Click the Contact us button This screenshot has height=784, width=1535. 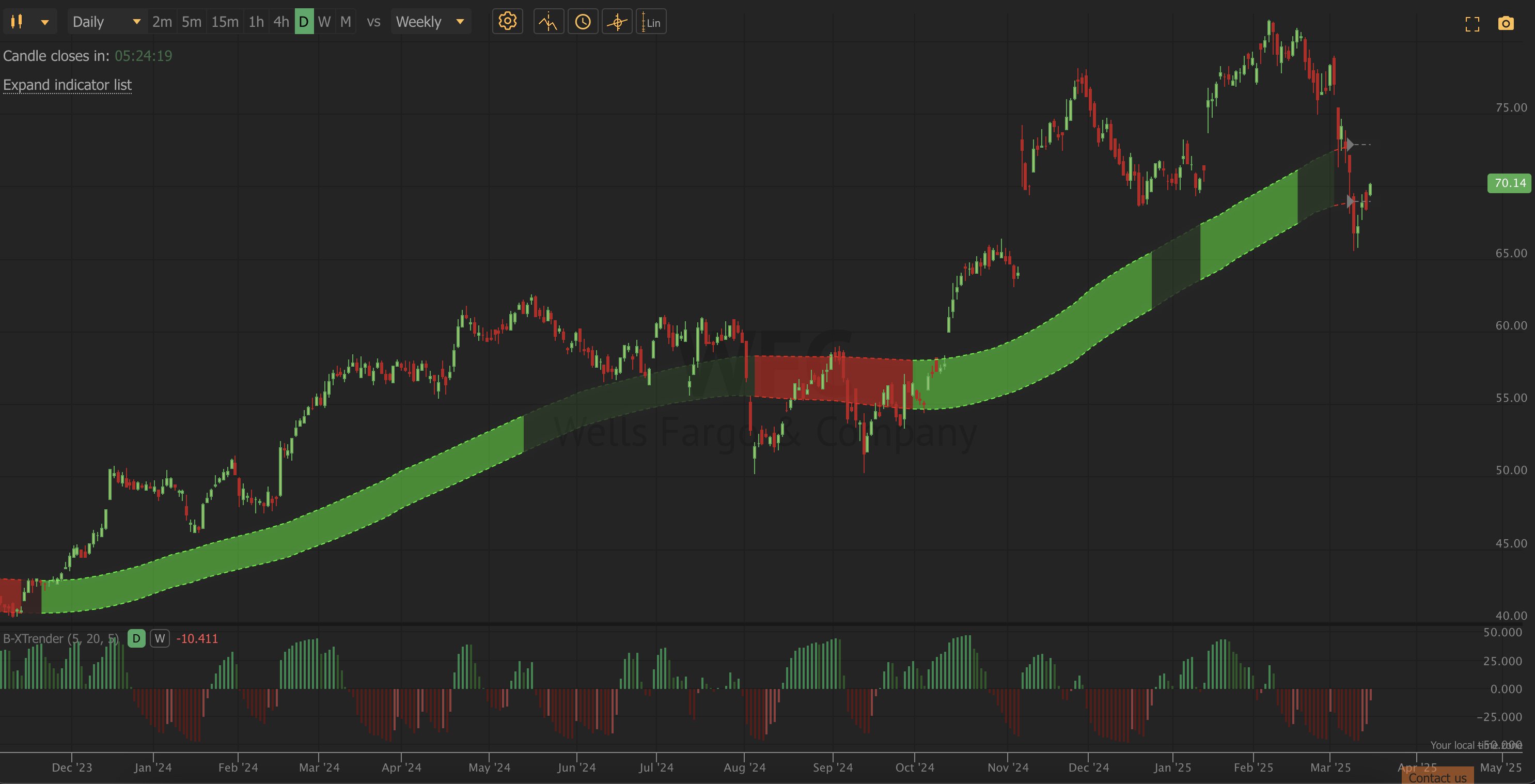click(1437, 777)
